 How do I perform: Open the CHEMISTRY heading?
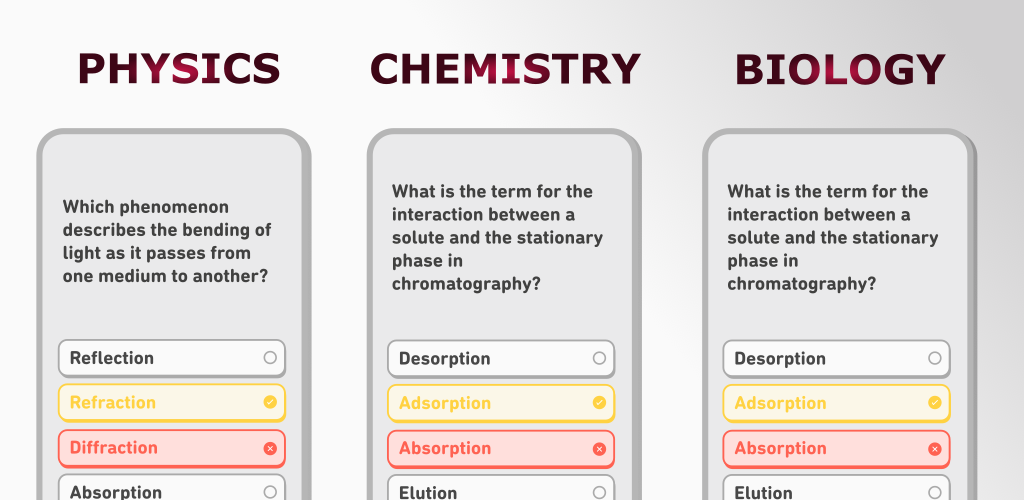[x=505, y=69]
